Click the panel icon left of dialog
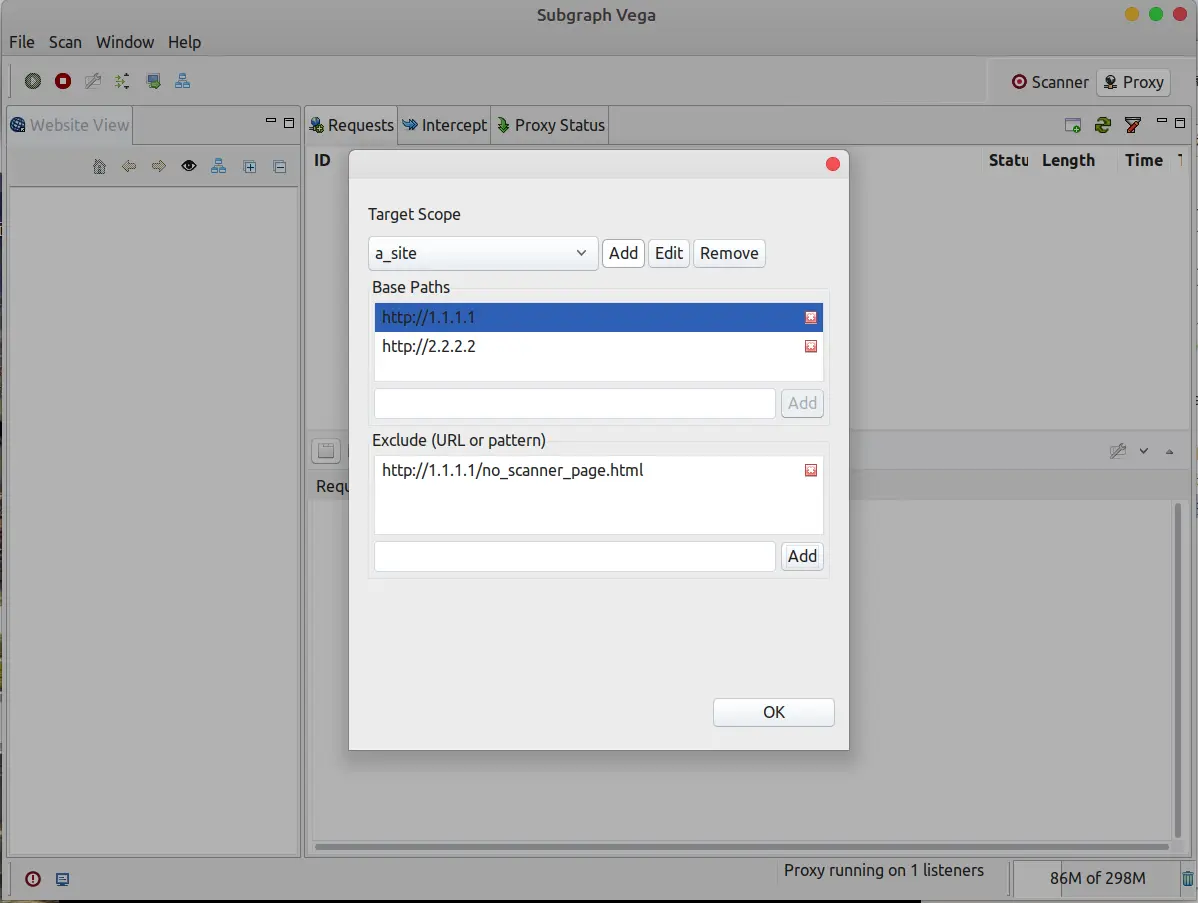1198x903 pixels. tap(326, 451)
